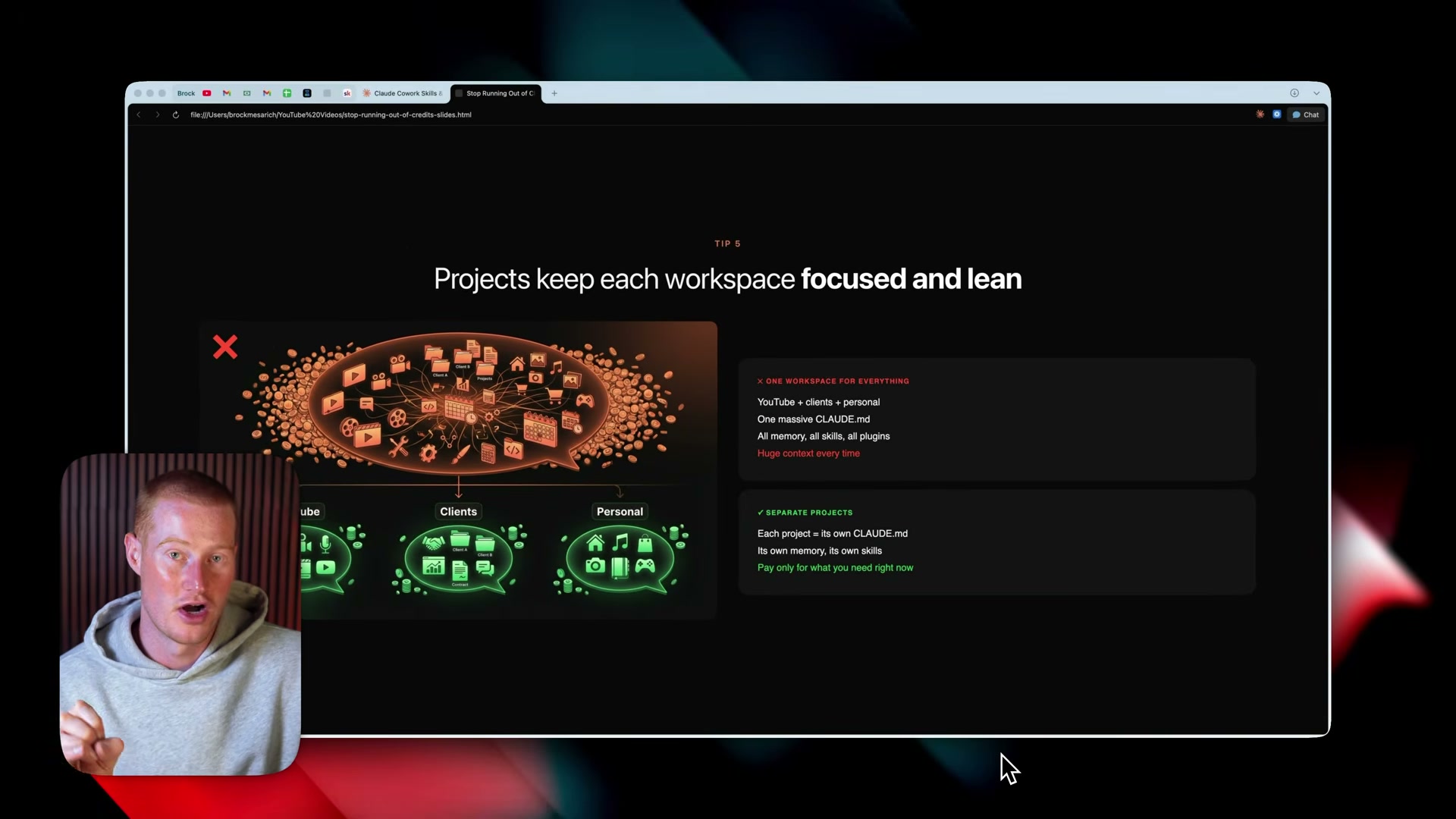Click 'Its own memory, its own skills'

pos(820,551)
